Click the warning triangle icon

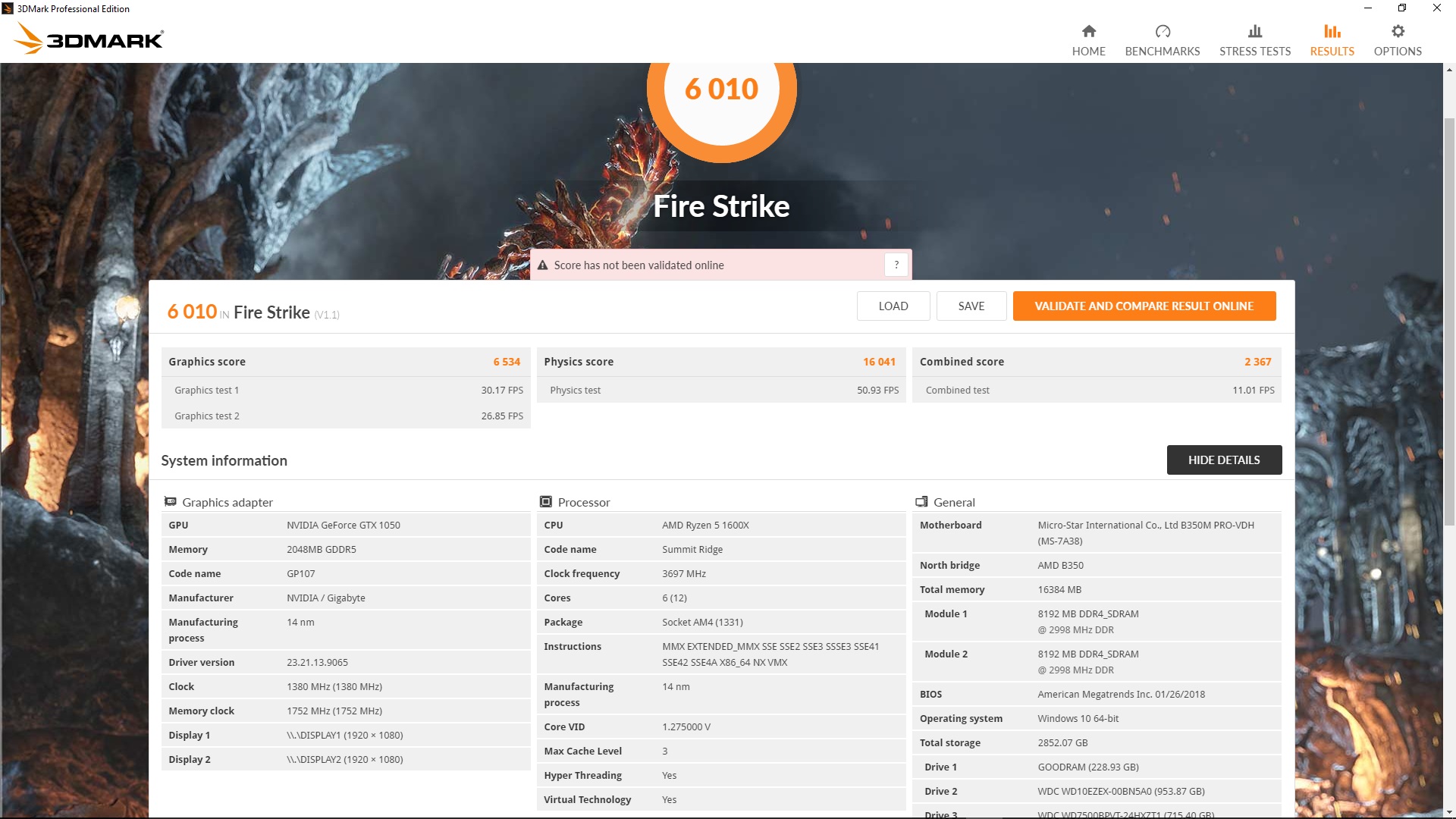pos(543,265)
